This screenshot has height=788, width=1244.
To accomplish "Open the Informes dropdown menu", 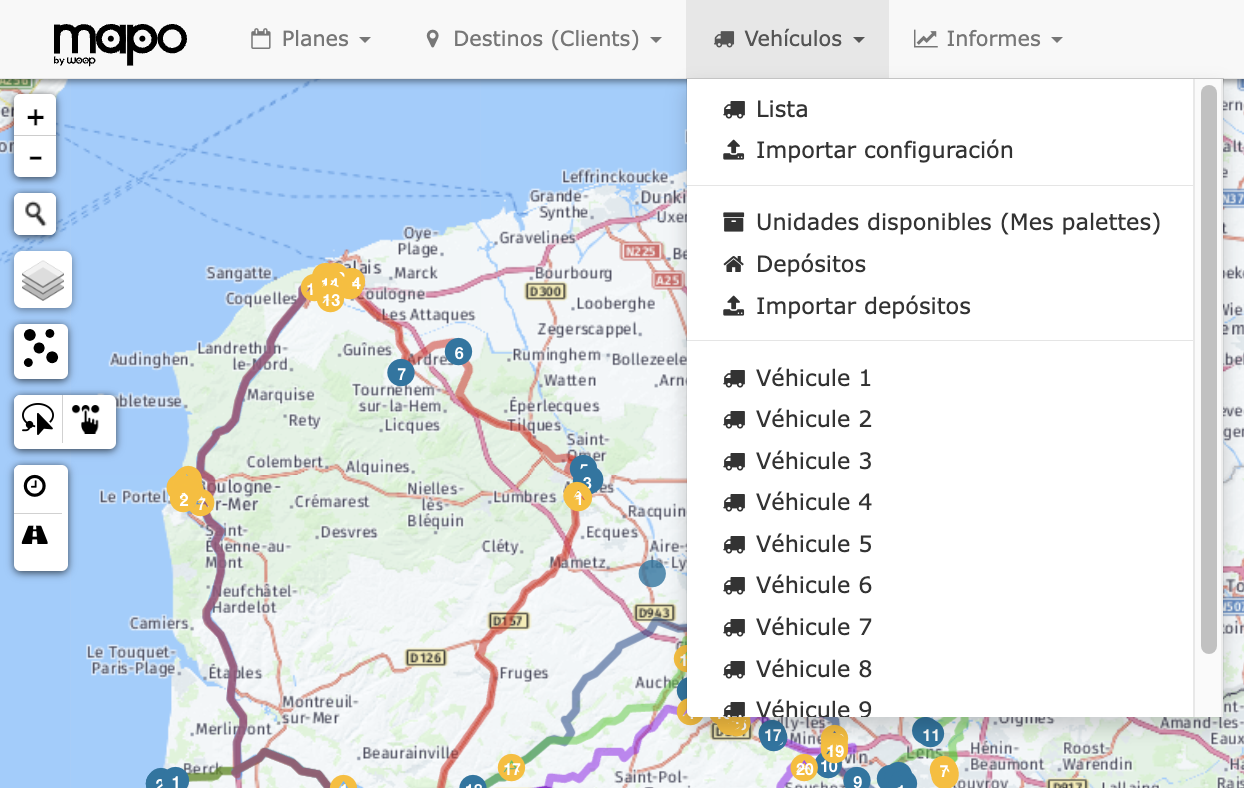I will point(988,39).
